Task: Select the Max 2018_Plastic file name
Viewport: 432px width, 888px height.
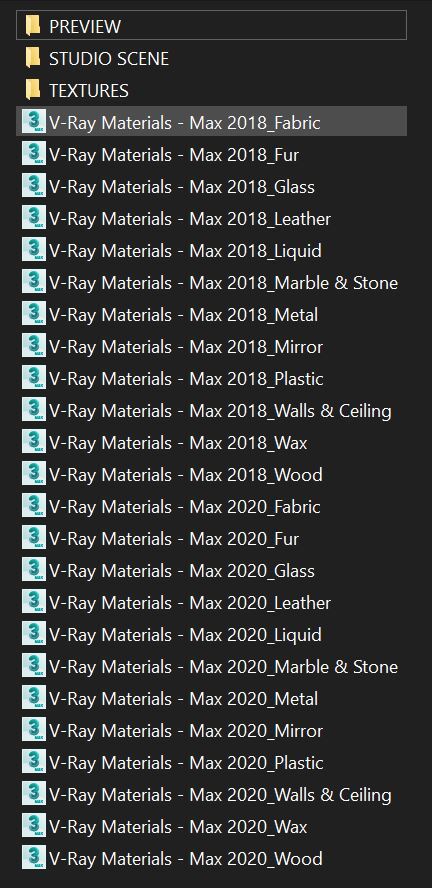Action: (186, 378)
